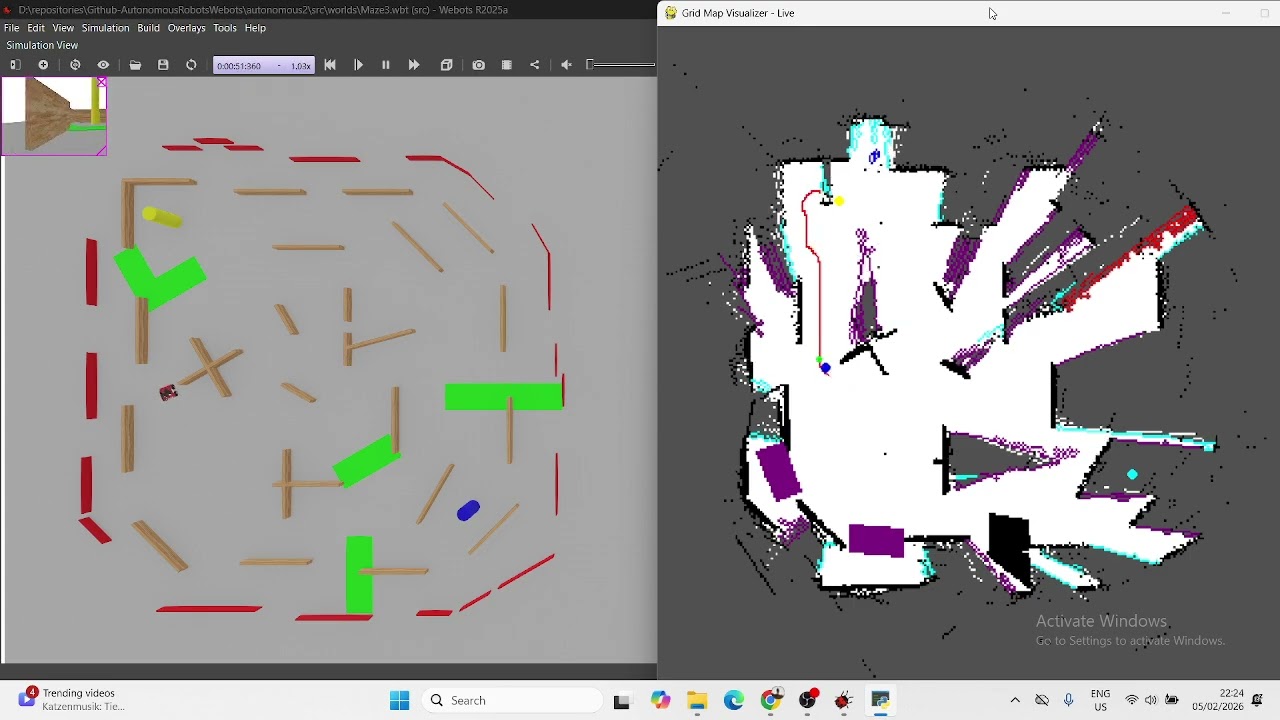
Task: Step the simulation one frame forward
Action: coord(358,65)
